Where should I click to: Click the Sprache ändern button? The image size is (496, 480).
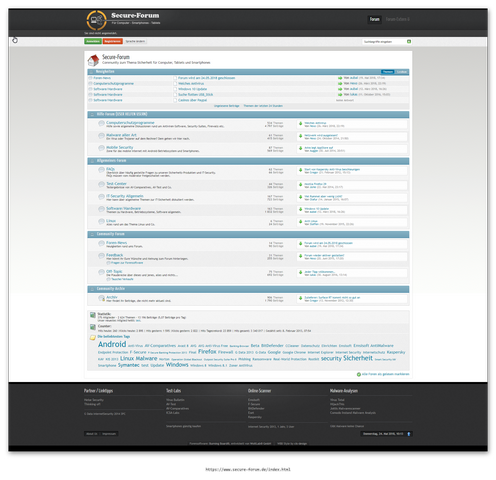tap(135, 41)
